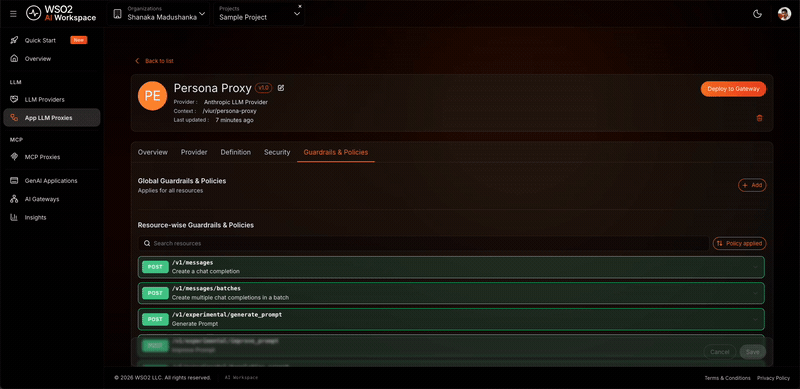Image resolution: width=800 pixels, height=389 pixels.
Task: Click the App LLM Proxies icon
Action: 14,118
